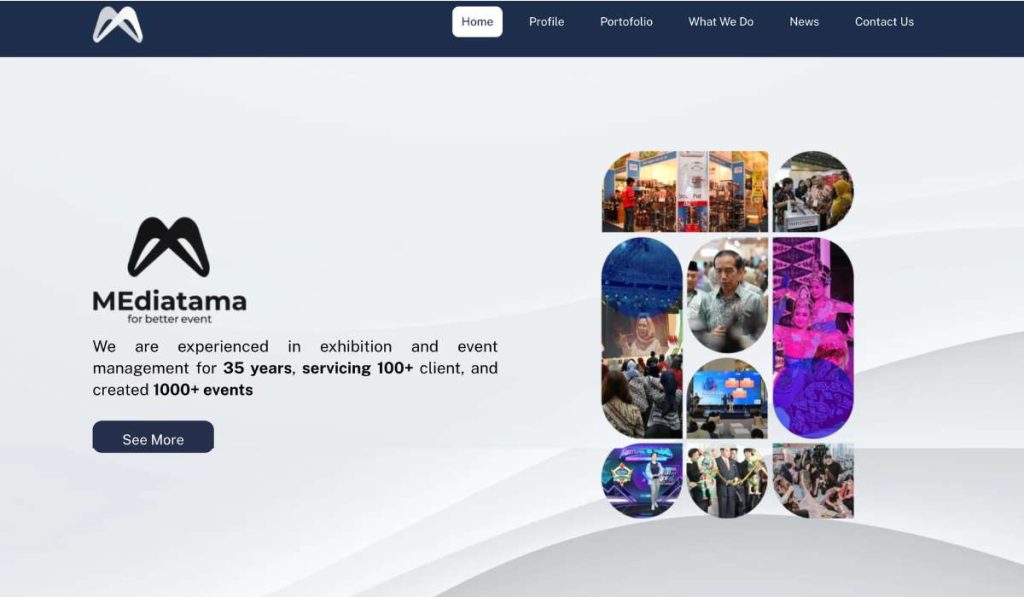The image size is (1024, 597).
Task: Open the Contact Us page
Action: 883,22
